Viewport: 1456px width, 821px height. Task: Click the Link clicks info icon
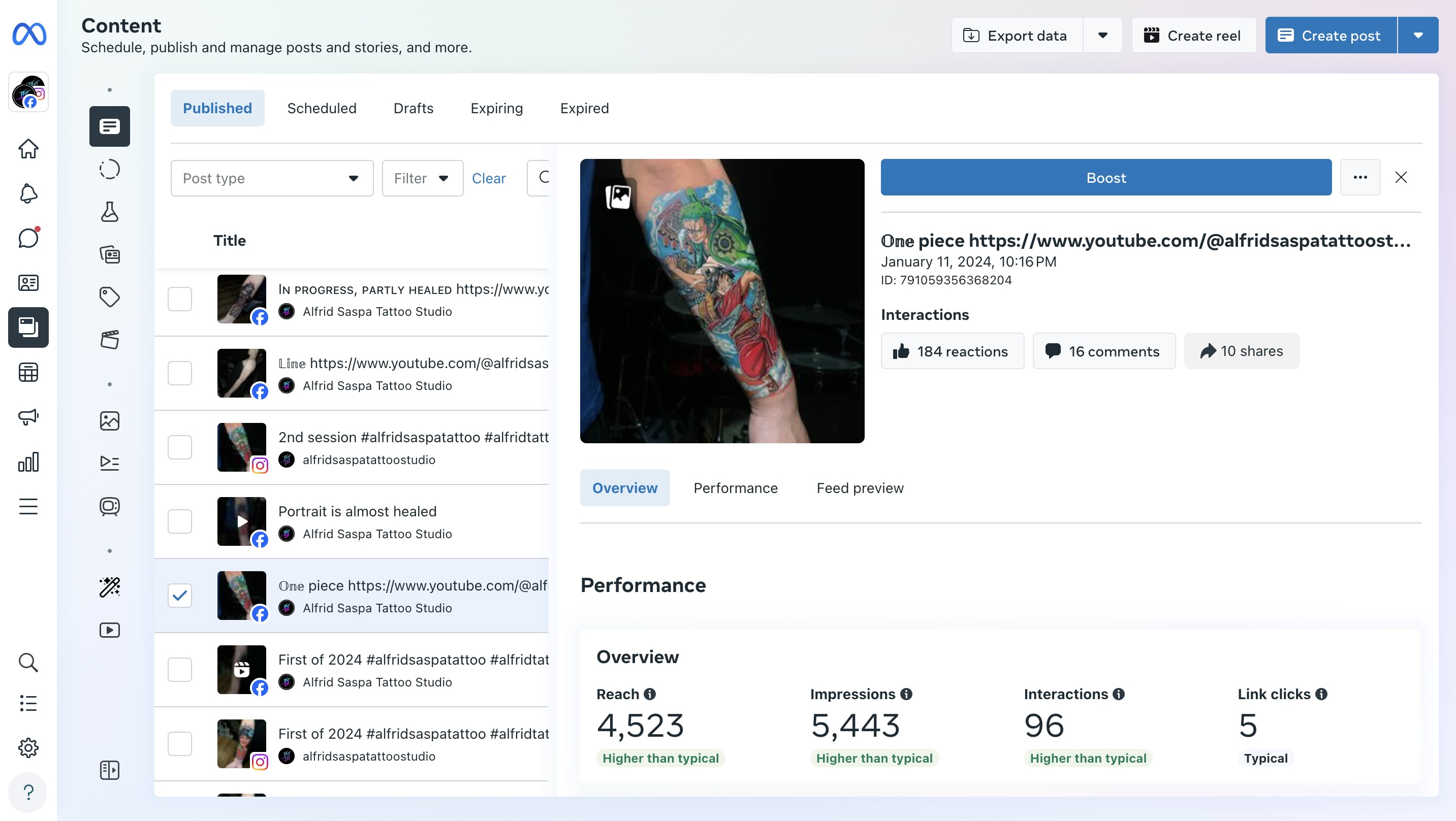click(x=1321, y=694)
